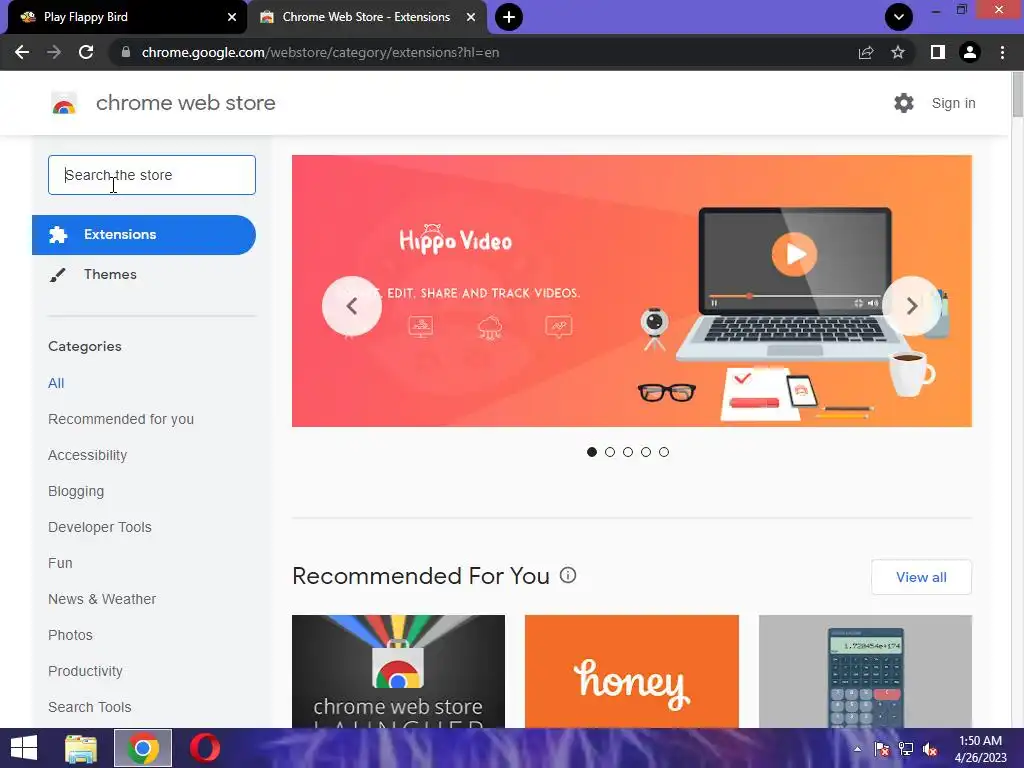Open the side panel icon
Screen dimensions: 1024x768
pyautogui.click(x=938, y=52)
